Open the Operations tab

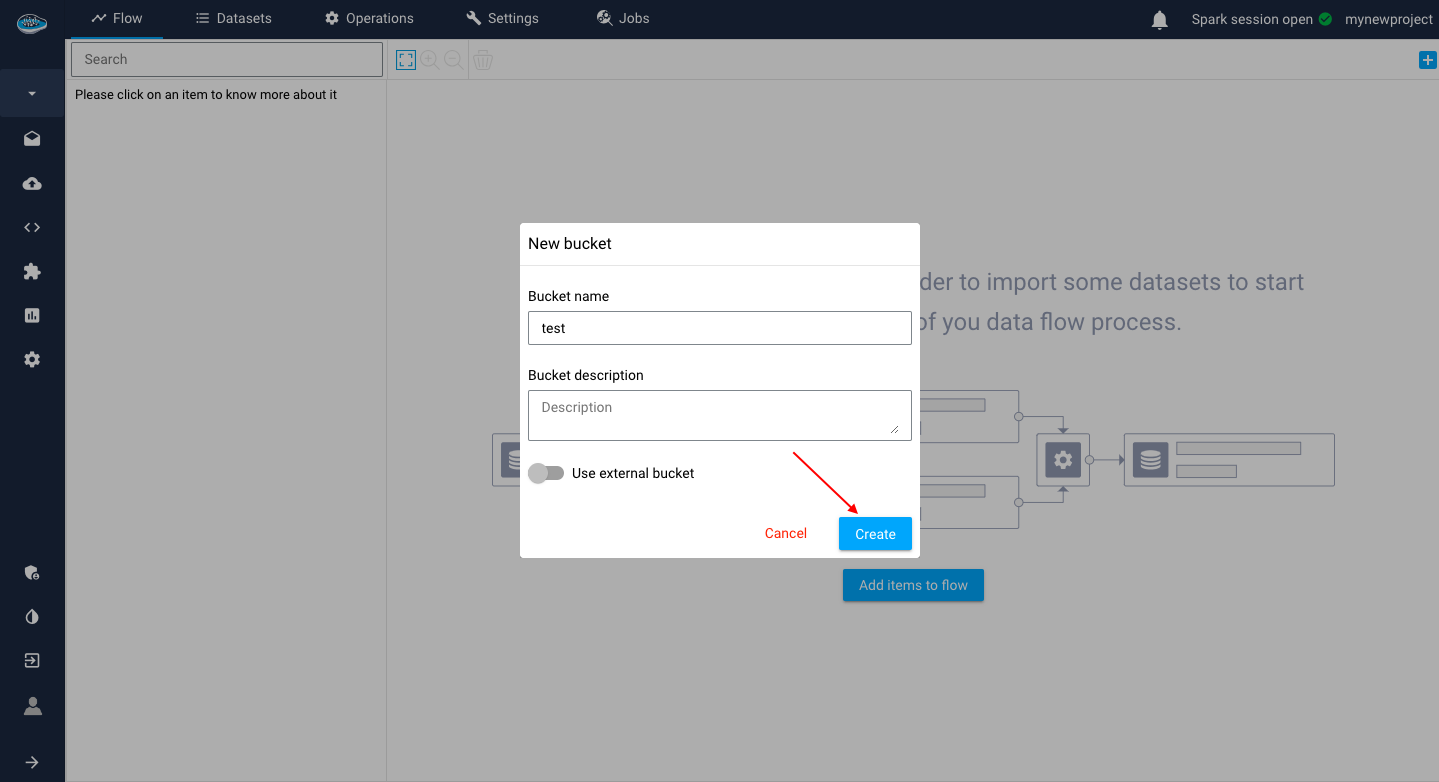369,19
